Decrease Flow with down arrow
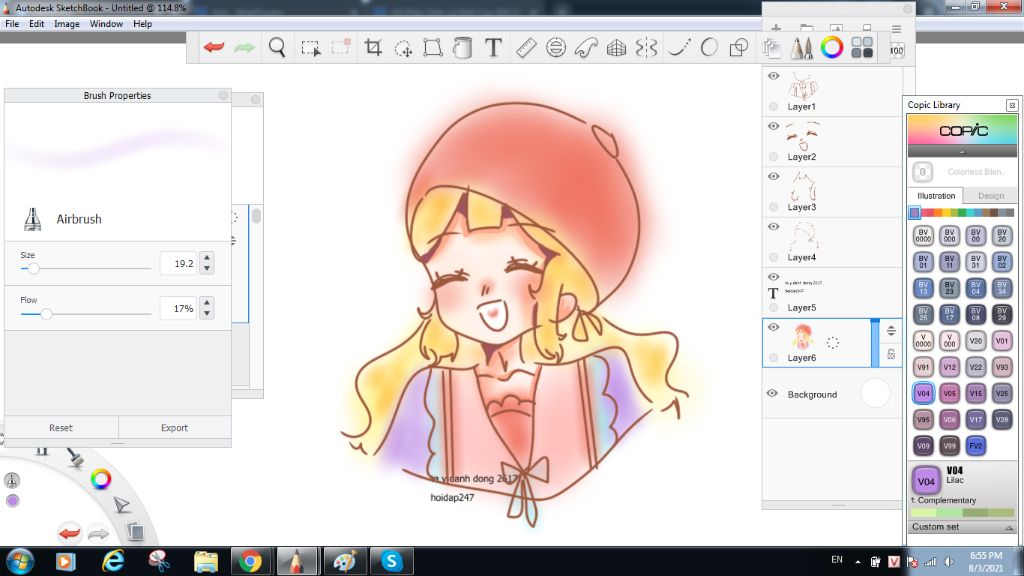The height and width of the screenshot is (576, 1024). pyautogui.click(x=207, y=313)
